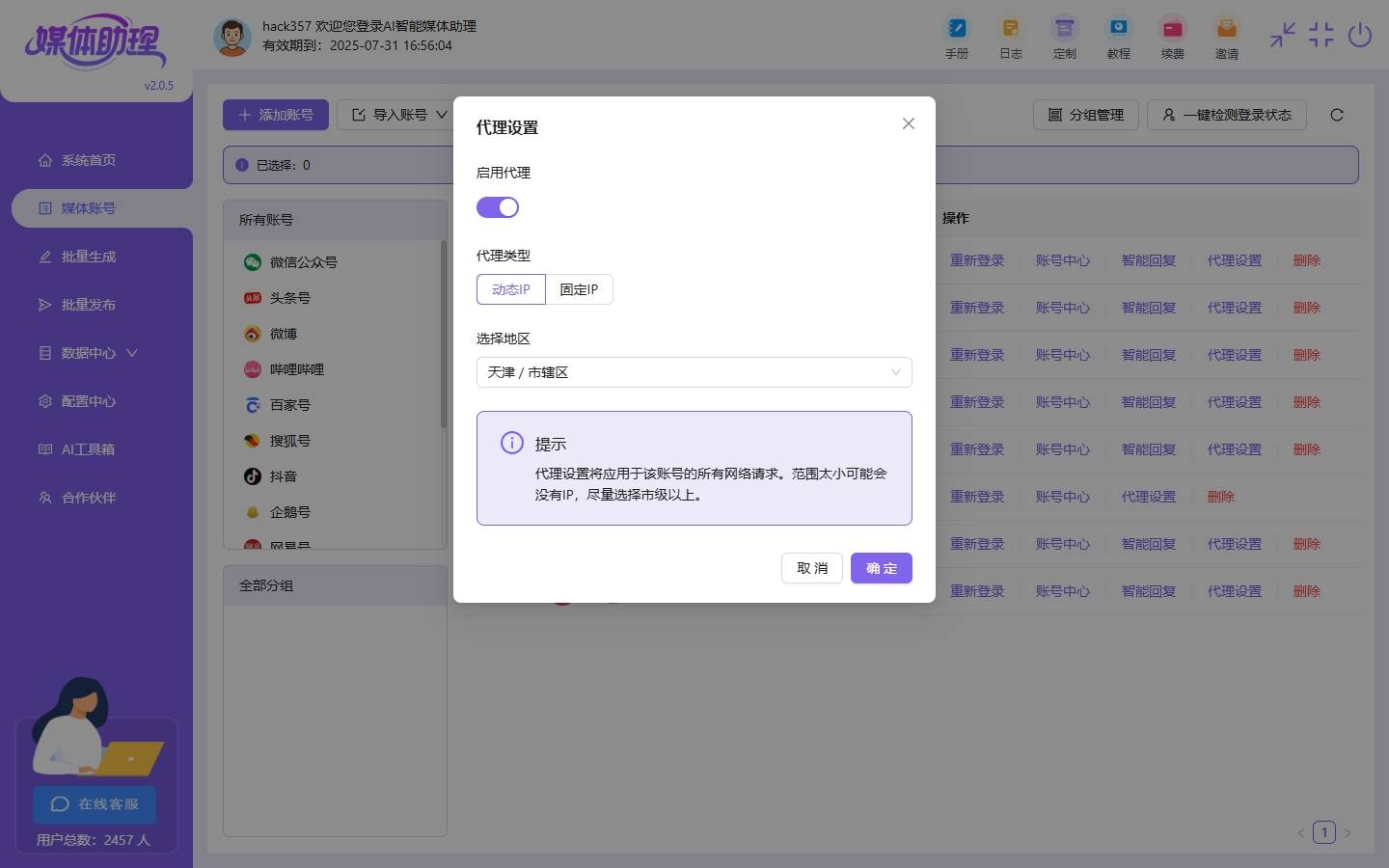Toggle the 启用代理 switch off
Screen dimensions: 1389x868
[x=498, y=207]
